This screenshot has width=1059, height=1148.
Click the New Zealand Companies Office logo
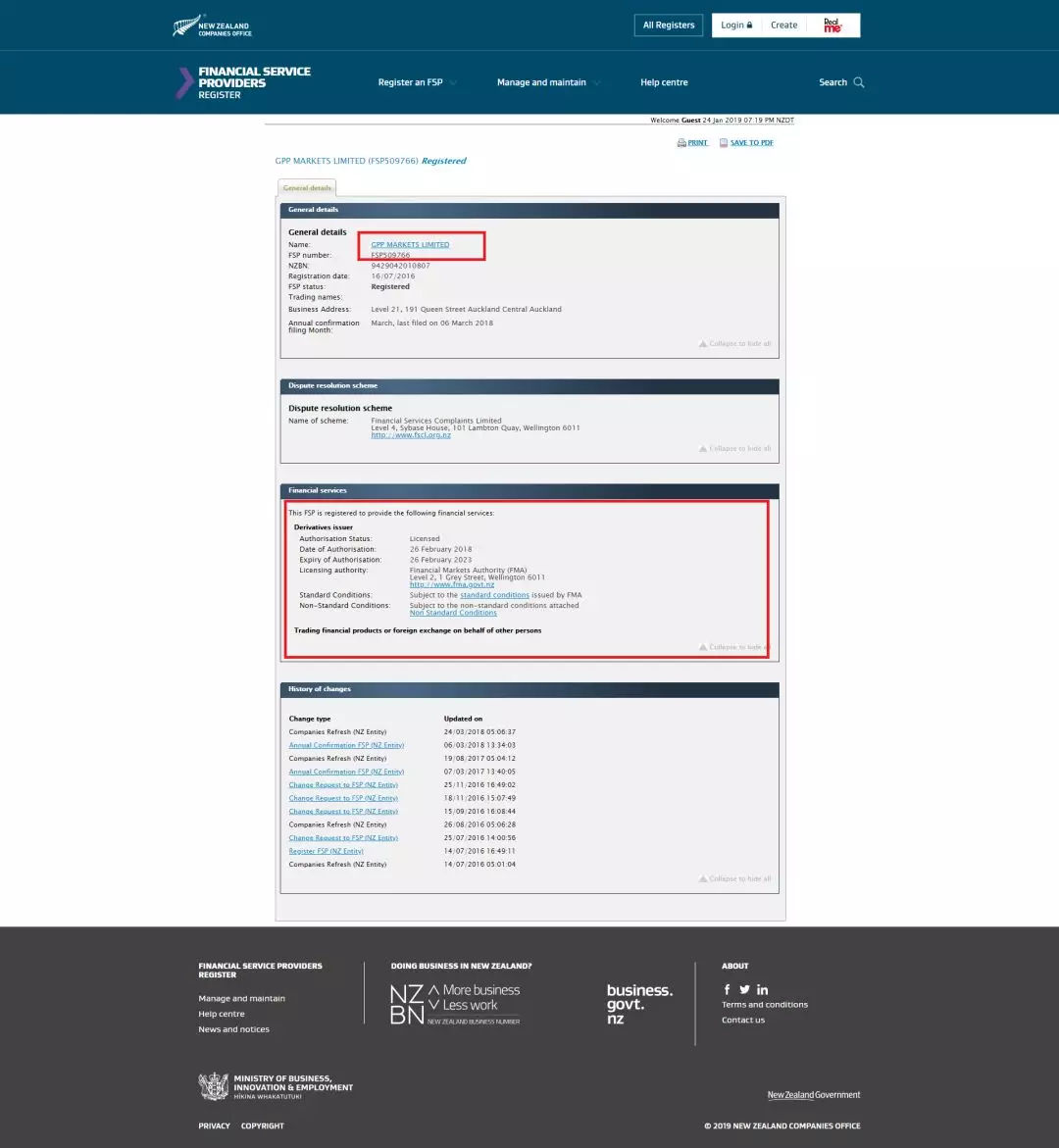point(212,25)
